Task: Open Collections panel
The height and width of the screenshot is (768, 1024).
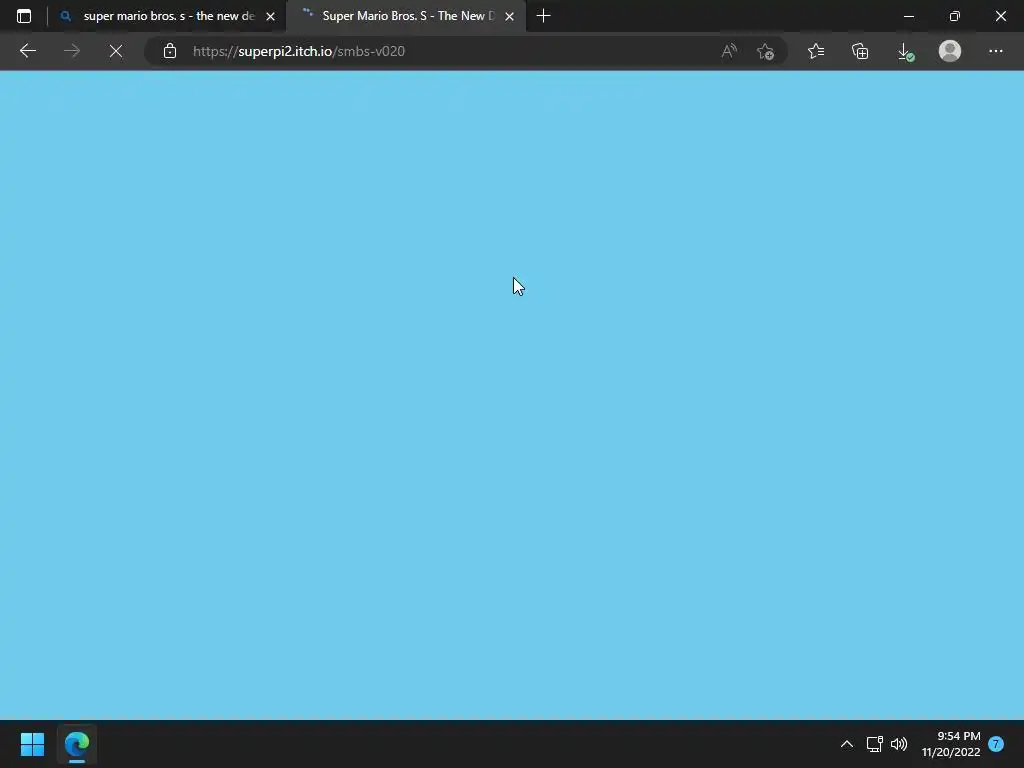Action: click(x=860, y=51)
